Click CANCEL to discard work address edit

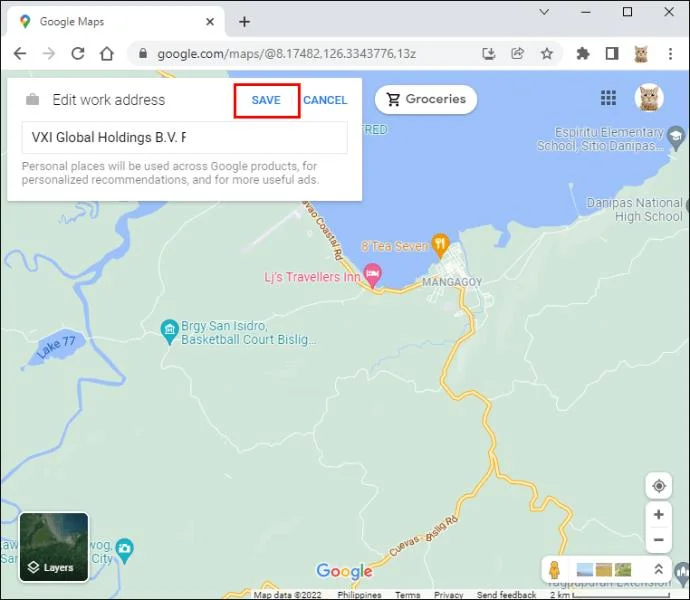coord(325,100)
